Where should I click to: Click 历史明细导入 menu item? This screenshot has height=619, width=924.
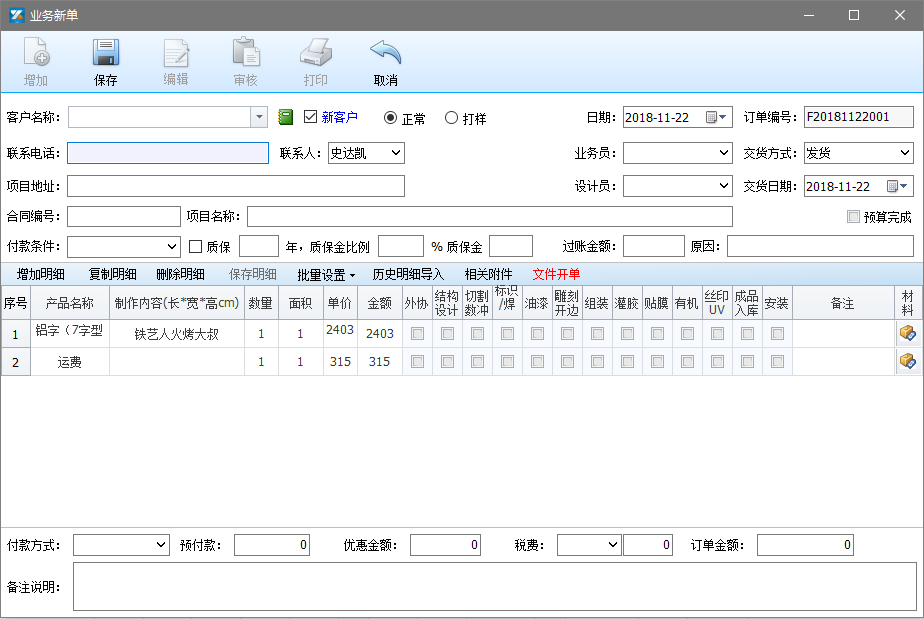pos(408,274)
